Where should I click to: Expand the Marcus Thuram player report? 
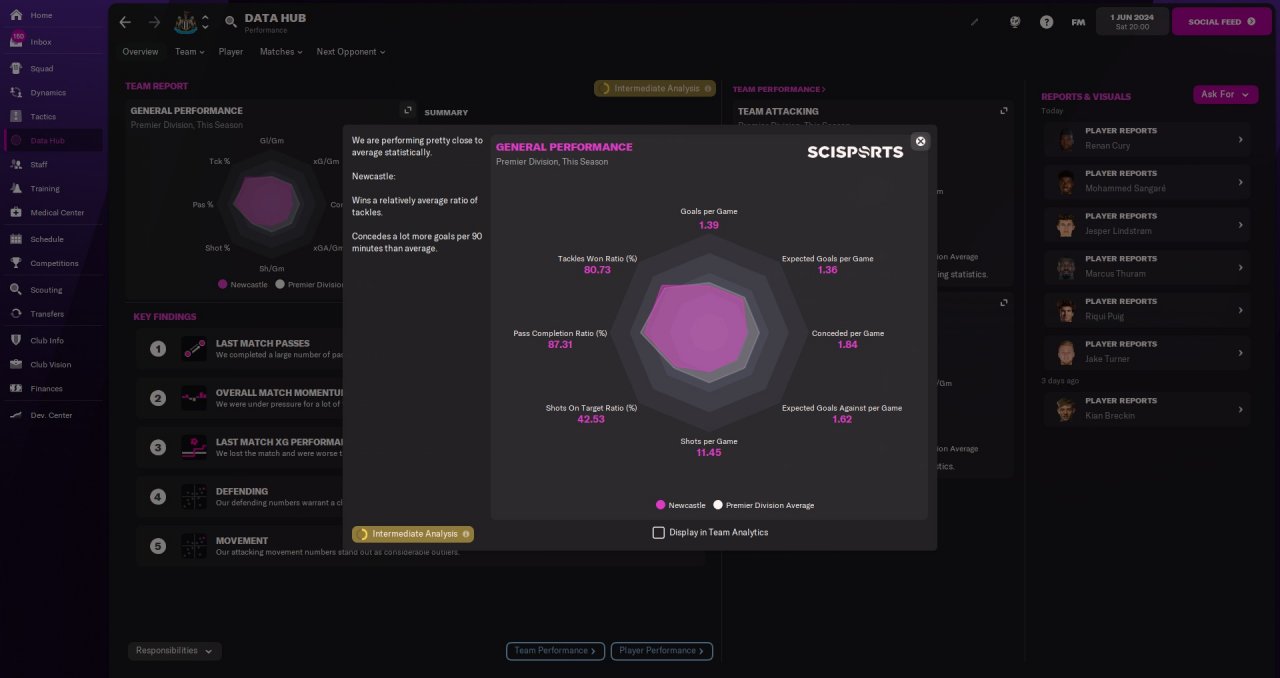coord(1241,268)
